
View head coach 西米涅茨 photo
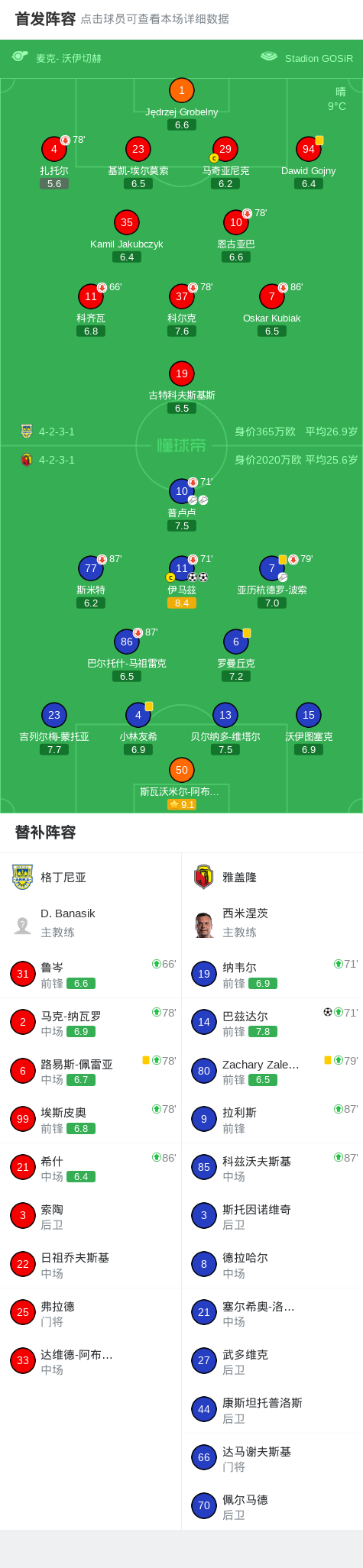(x=204, y=925)
